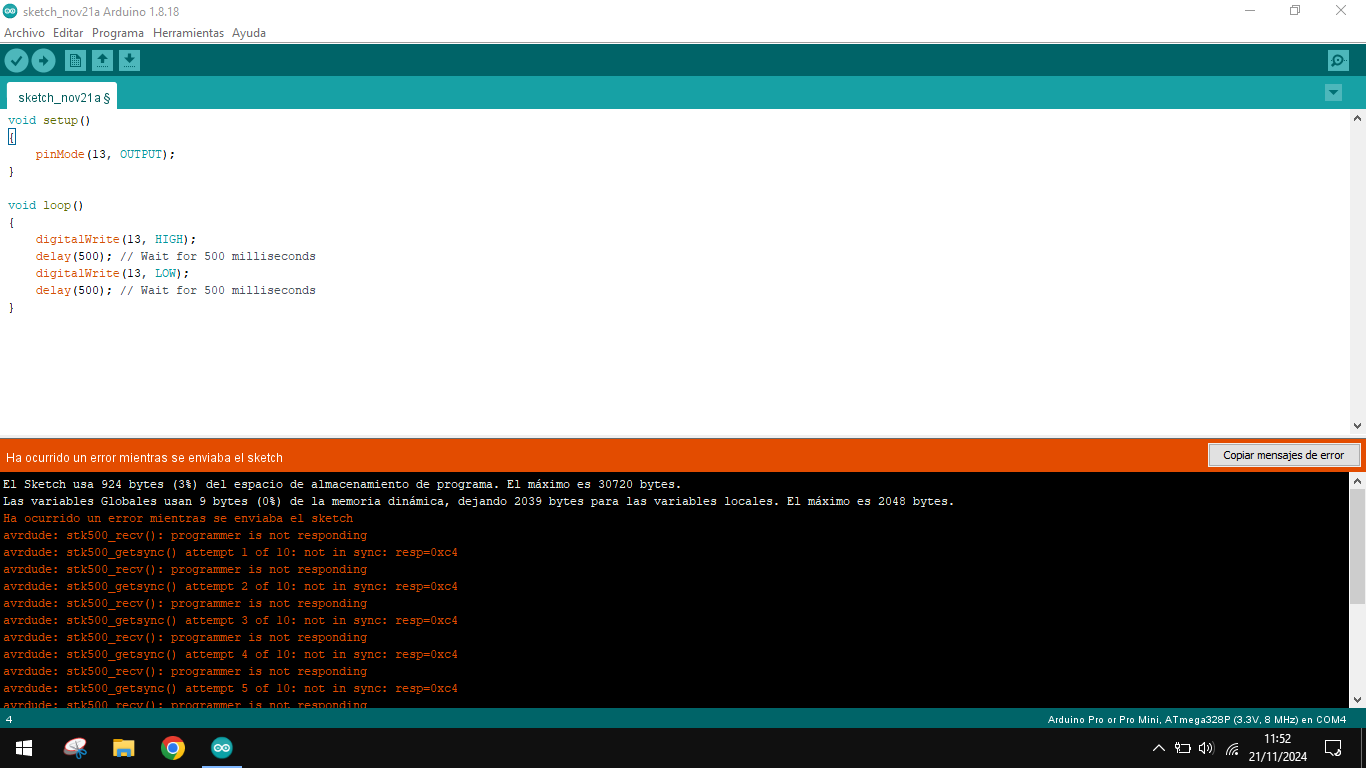Click the Wi-Fi network tray icon
1366x768 pixels.
coord(1232,748)
